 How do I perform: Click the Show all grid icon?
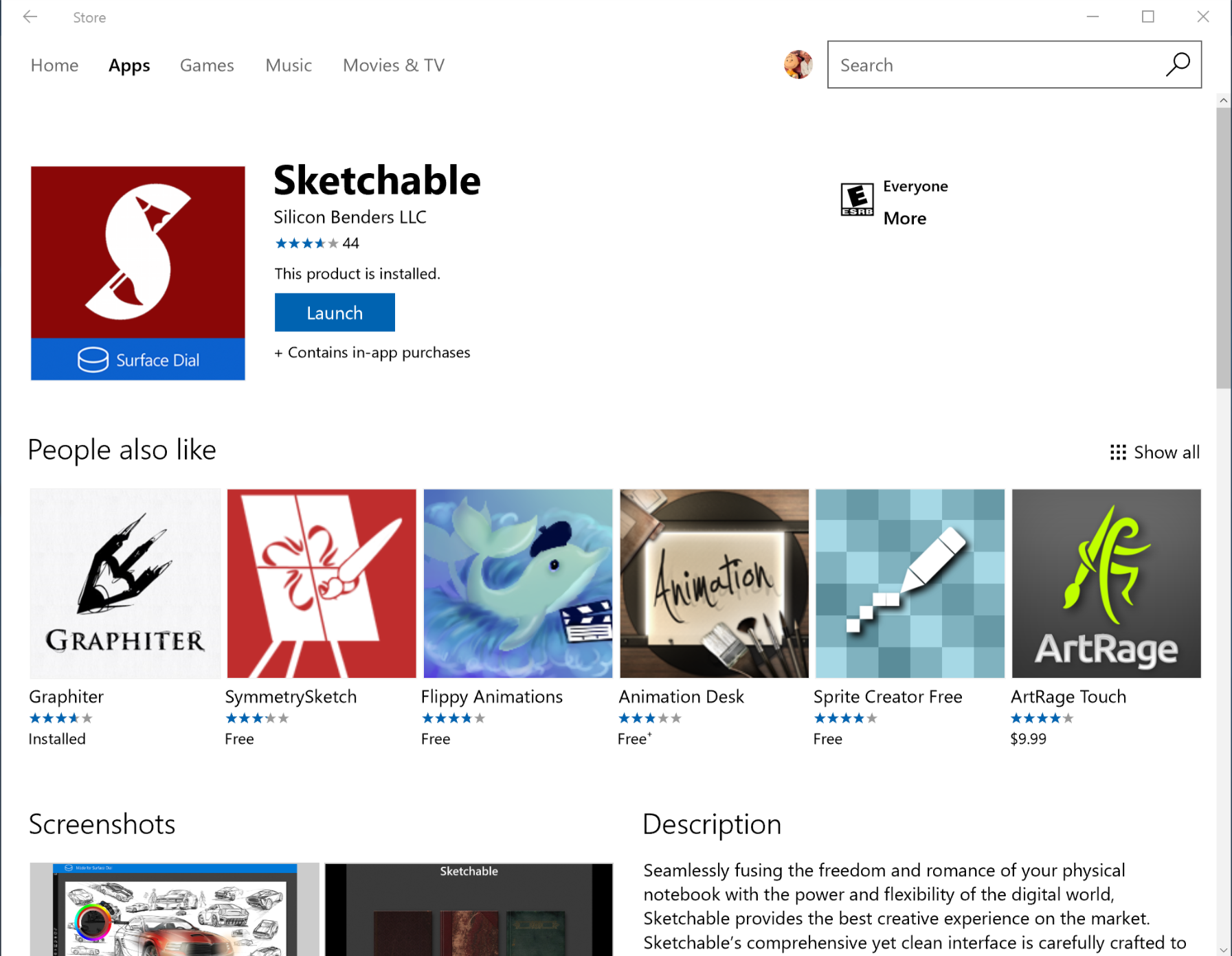click(1118, 452)
